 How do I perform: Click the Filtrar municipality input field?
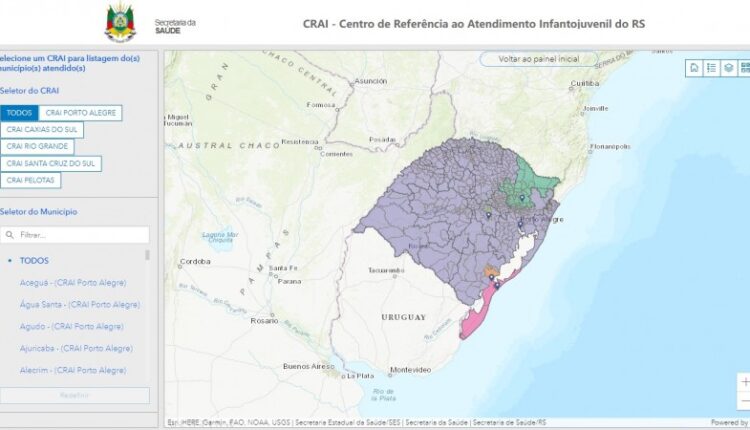pyautogui.click(x=80, y=235)
